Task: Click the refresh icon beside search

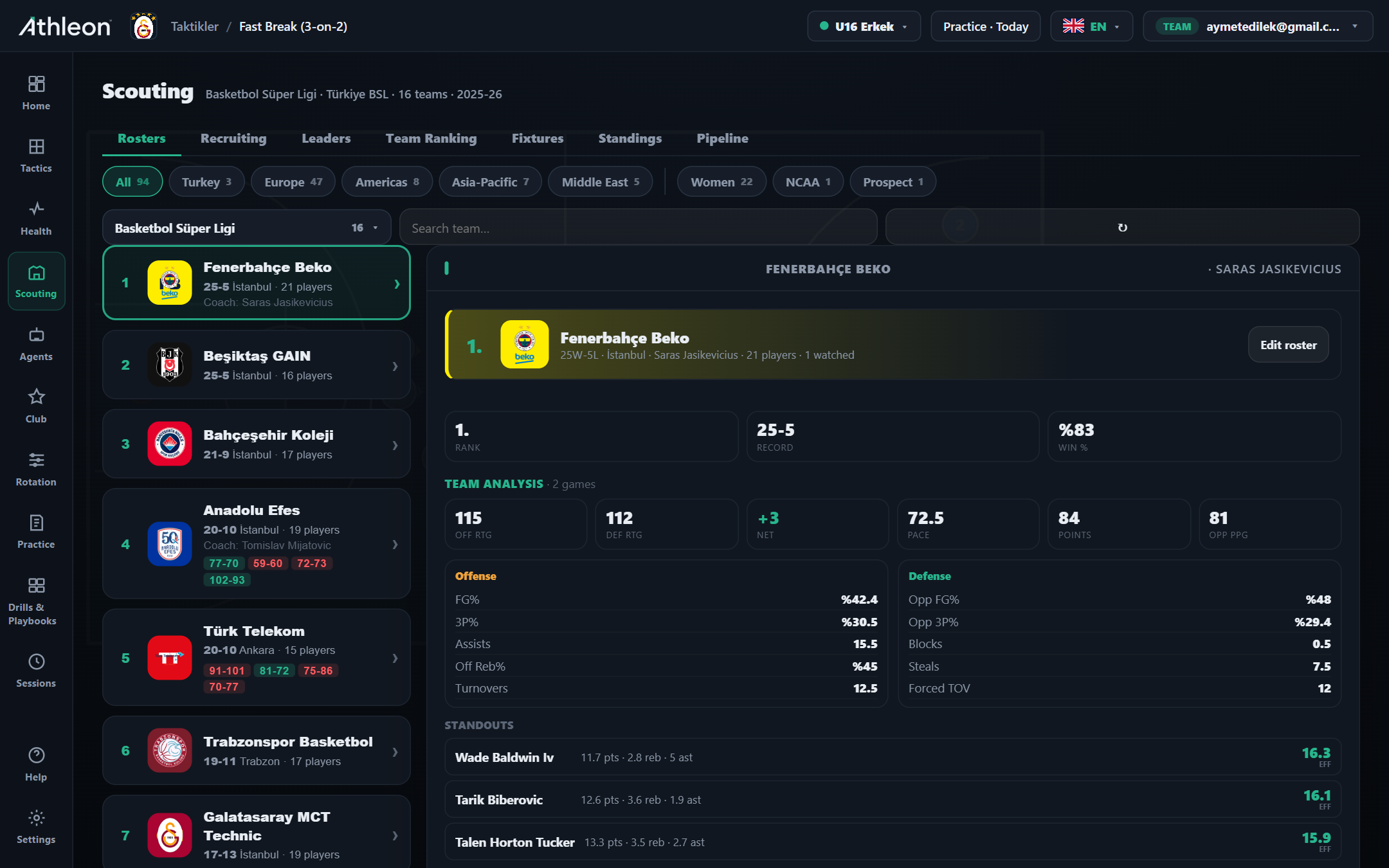Action: 1122,228
